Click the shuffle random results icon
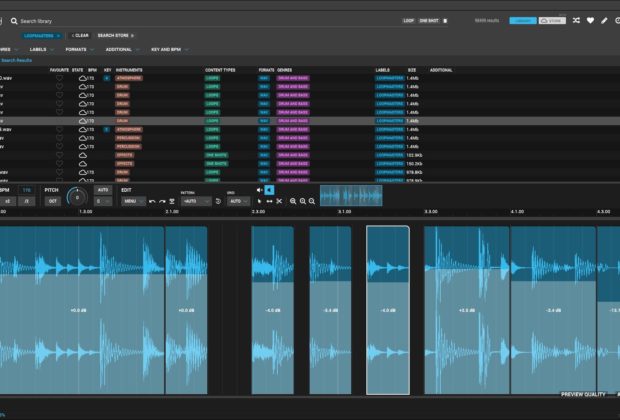The image size is (620, 420). pos(576,21)
